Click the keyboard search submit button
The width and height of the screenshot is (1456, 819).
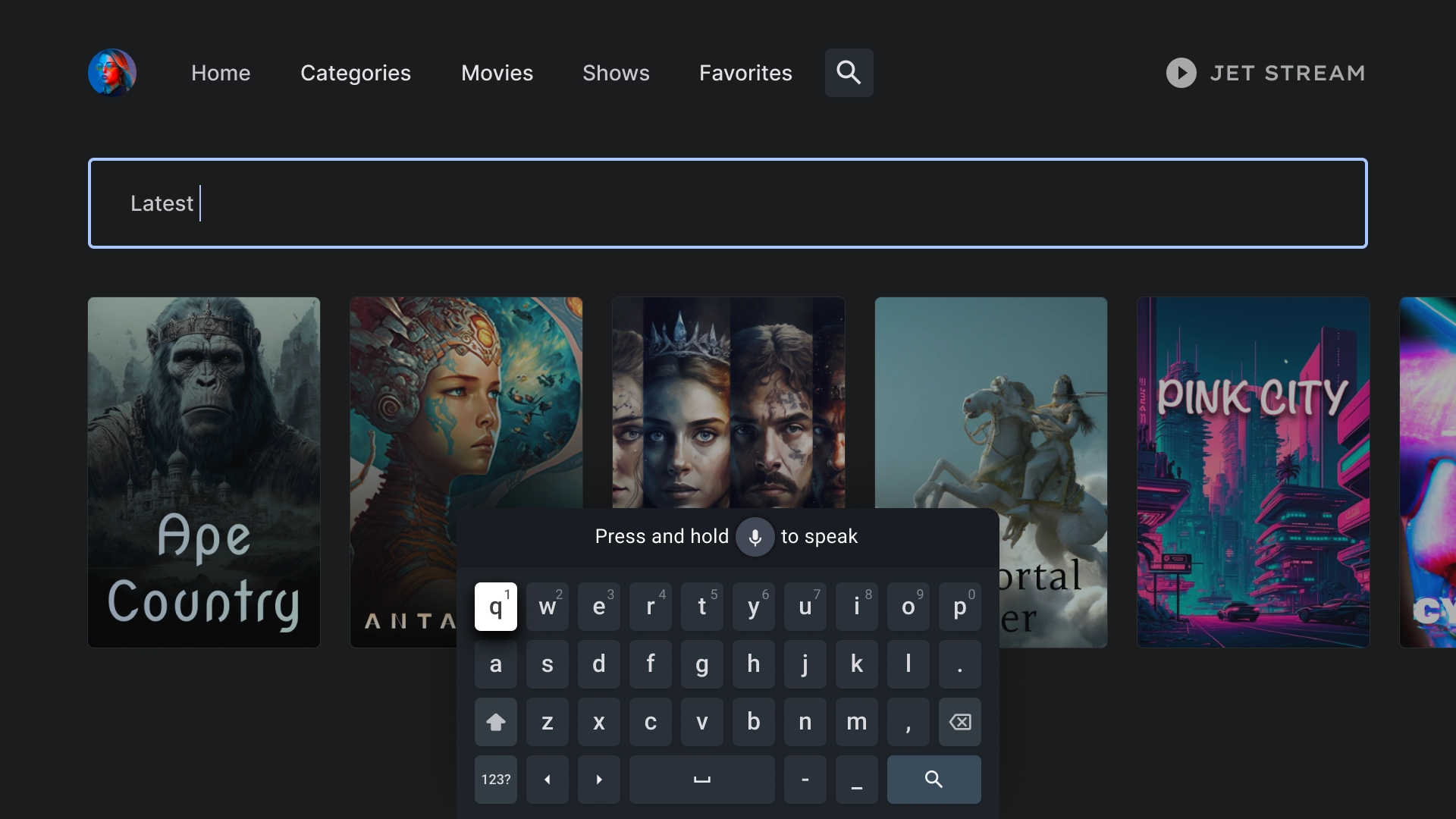pos(932,779)
